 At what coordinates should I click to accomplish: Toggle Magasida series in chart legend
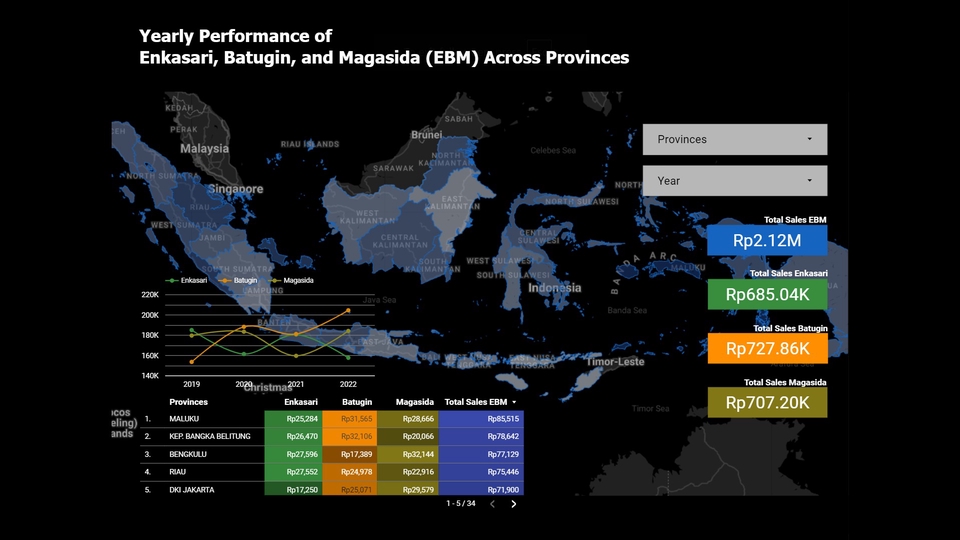point(292,280)
